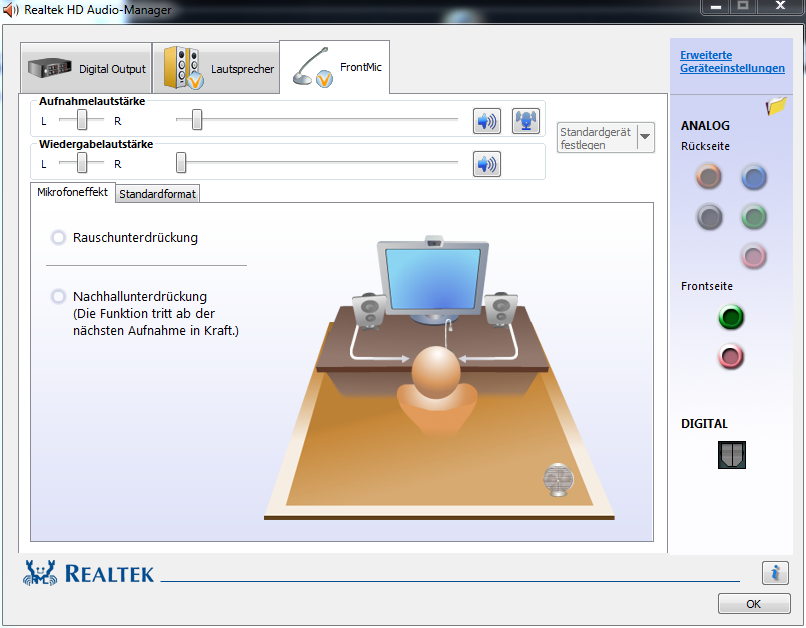Click the ANALOG heading text
The width and height of the screenshot is (806, 628).
click(x=705, y=125)
